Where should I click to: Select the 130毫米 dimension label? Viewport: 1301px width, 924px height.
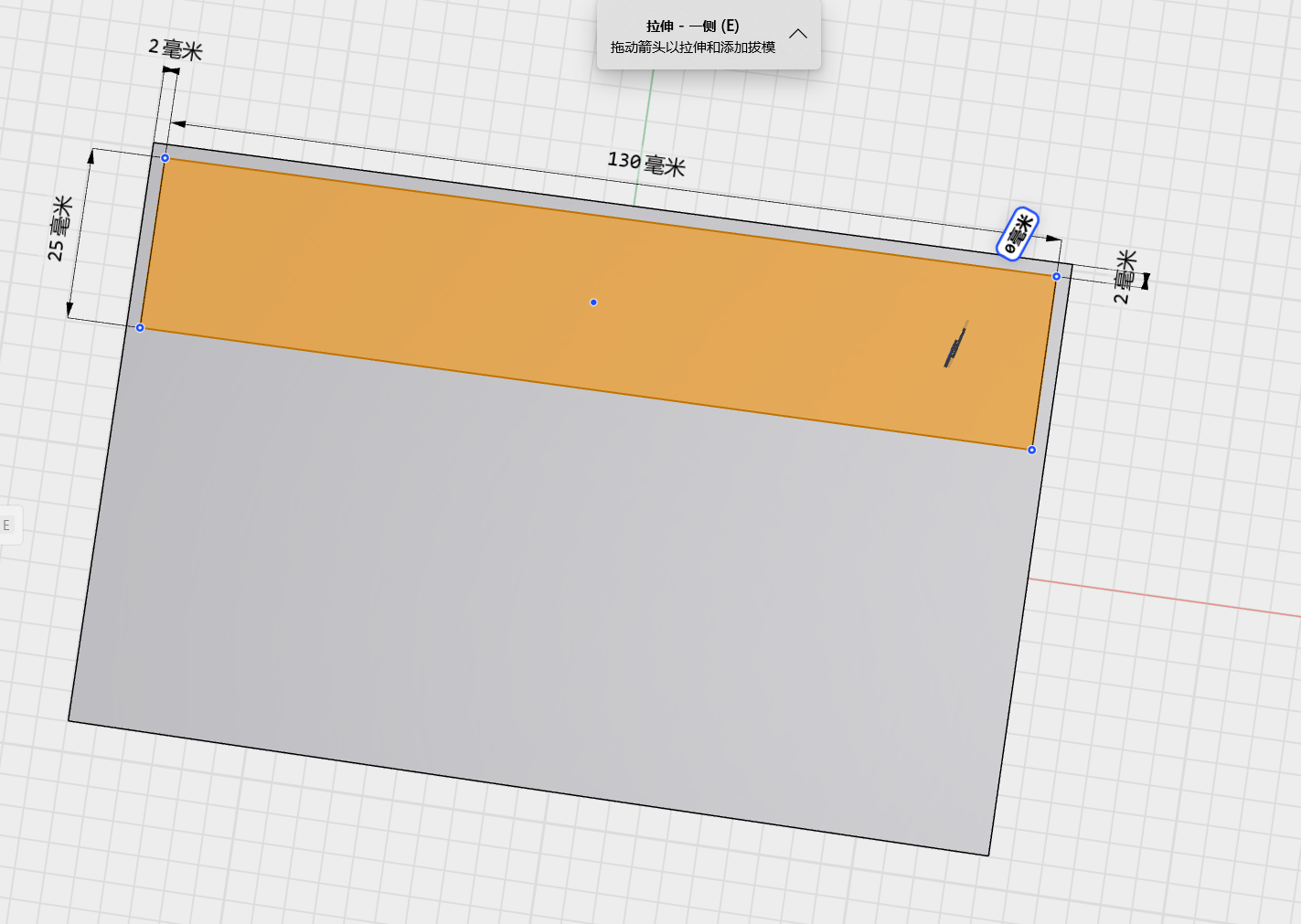pyautogui.click(x=646, y=164)
